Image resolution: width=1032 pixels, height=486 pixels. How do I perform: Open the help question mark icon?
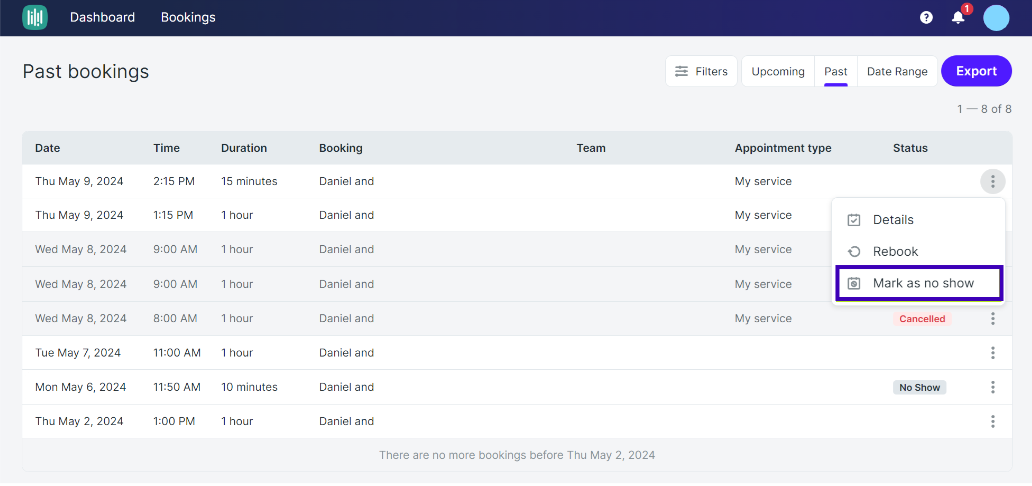click(x=926, y=18)
